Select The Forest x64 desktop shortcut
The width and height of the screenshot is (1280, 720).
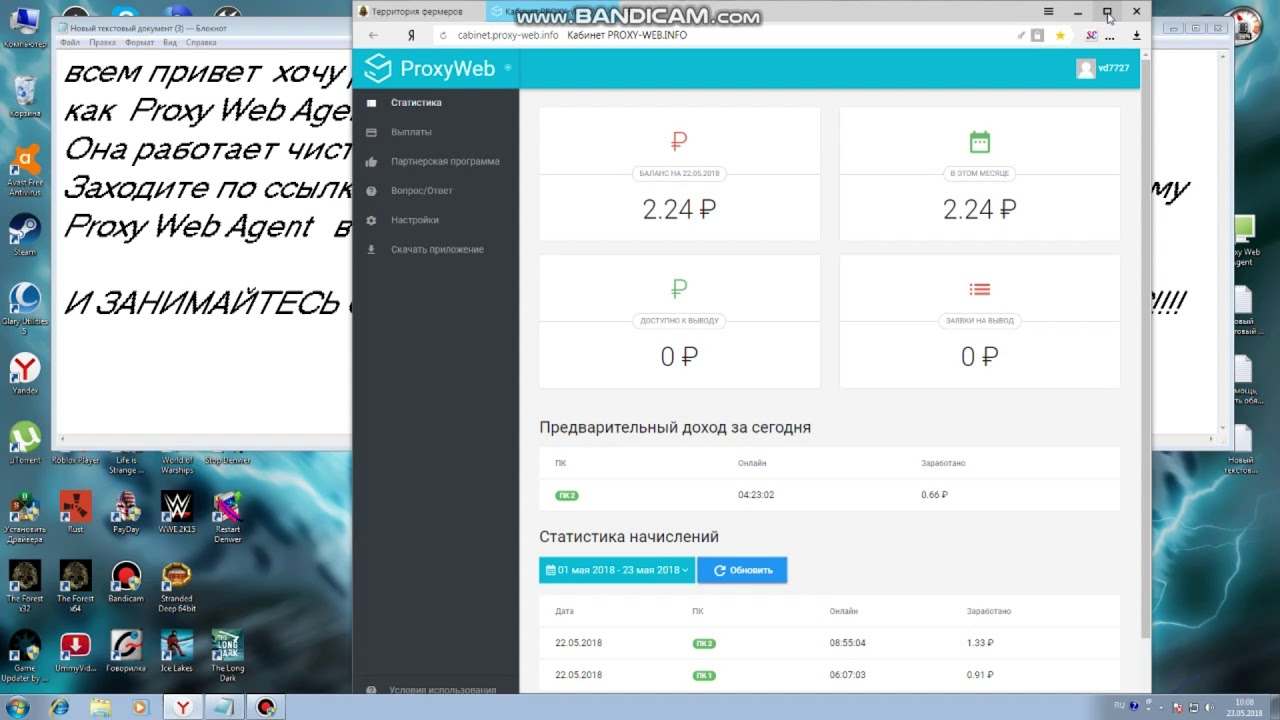pyautogui.click(x=75, y=586)
